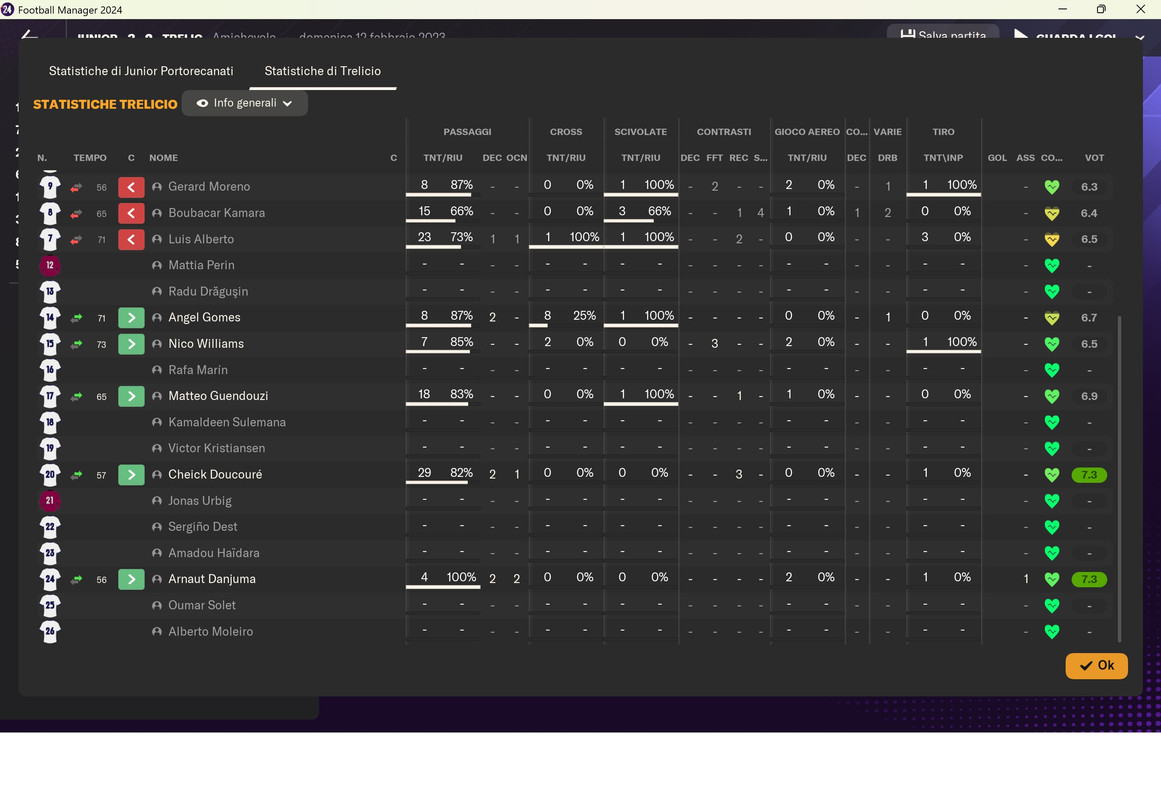Click the condition heart icon for Gerard Moreno

(1051, 187)
